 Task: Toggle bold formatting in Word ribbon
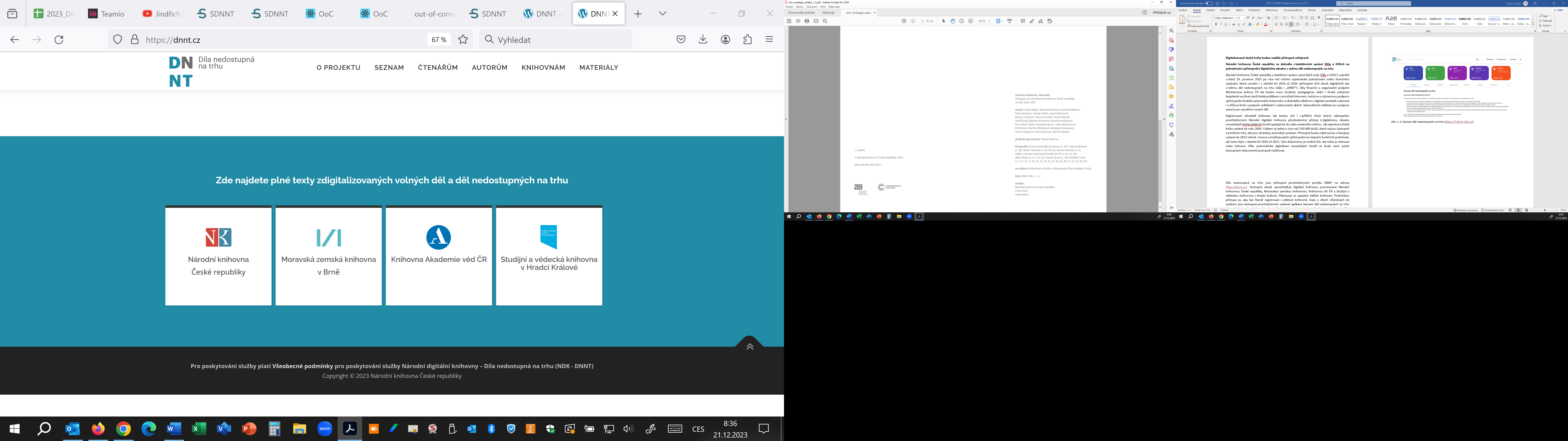coord(1216,24)
